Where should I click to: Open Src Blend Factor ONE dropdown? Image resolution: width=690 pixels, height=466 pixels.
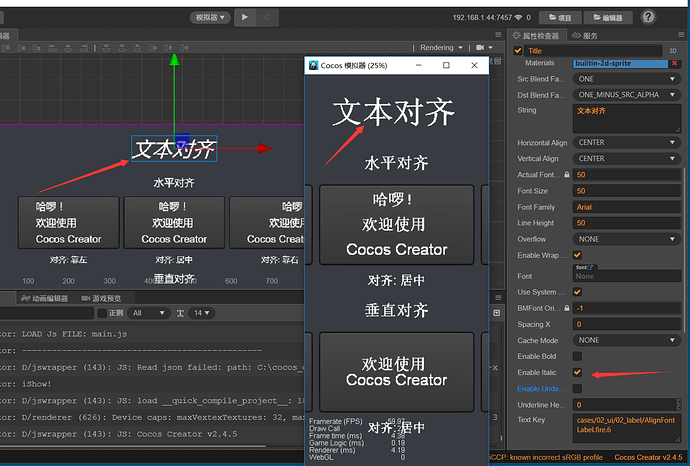coord(627,79)
